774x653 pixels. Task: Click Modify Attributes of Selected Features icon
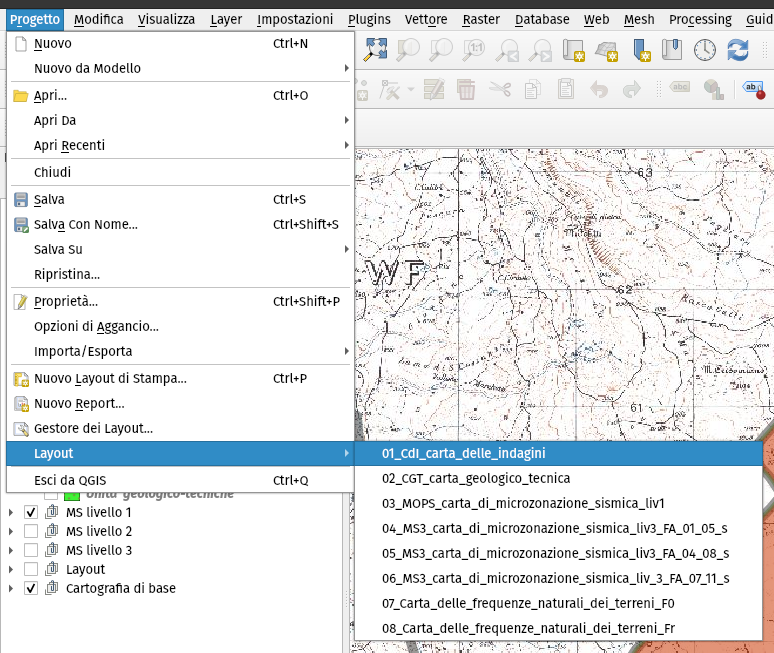(x=434, y=90)
